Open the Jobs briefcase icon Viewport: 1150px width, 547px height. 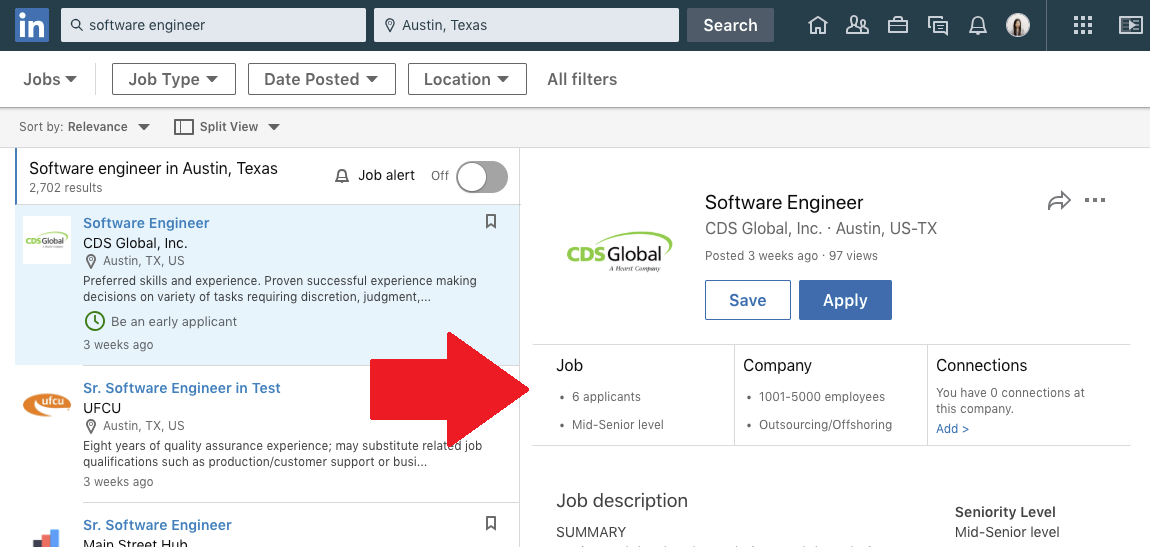[898, 25]
